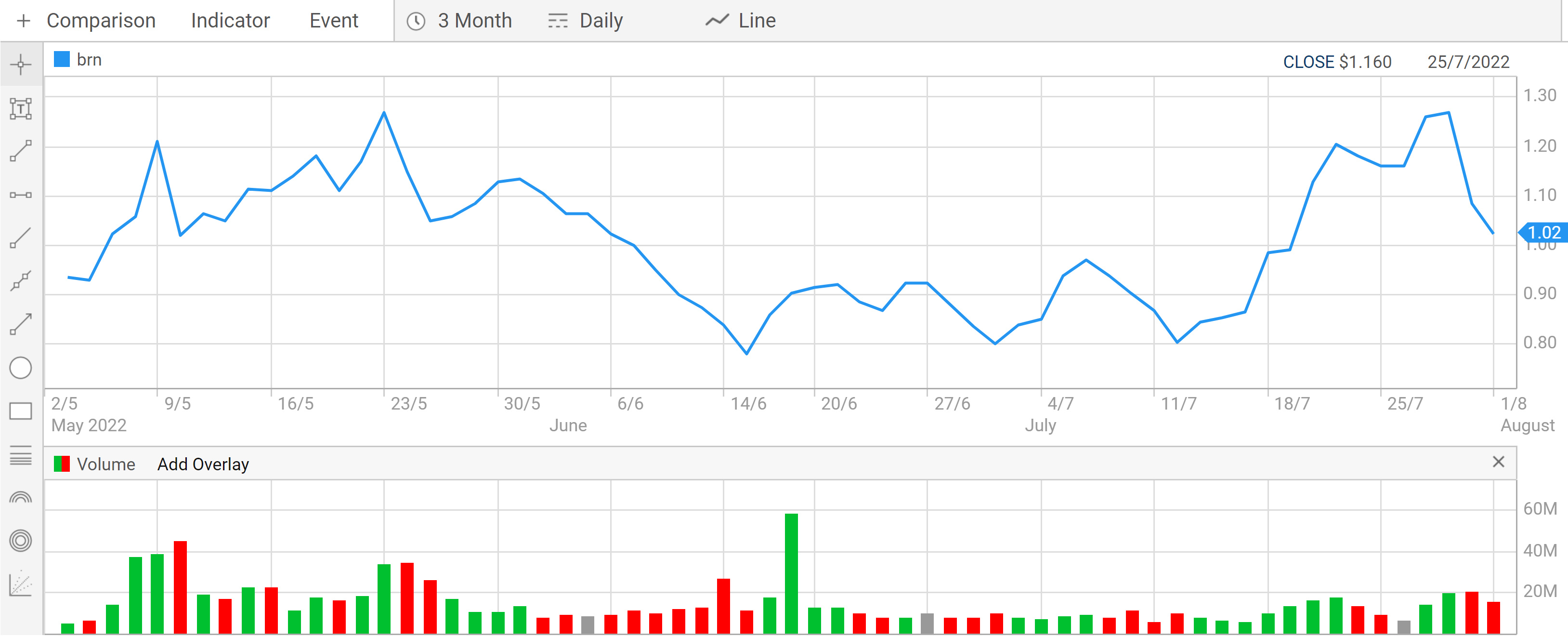Click the blue brn series swatch
1568x637 pixels.
pos(62,59)
